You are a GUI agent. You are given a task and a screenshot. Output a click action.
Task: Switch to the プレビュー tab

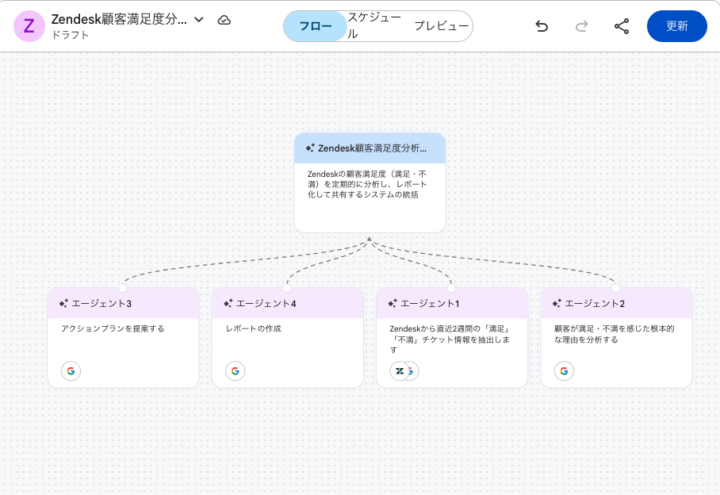(x=441, y=26)
